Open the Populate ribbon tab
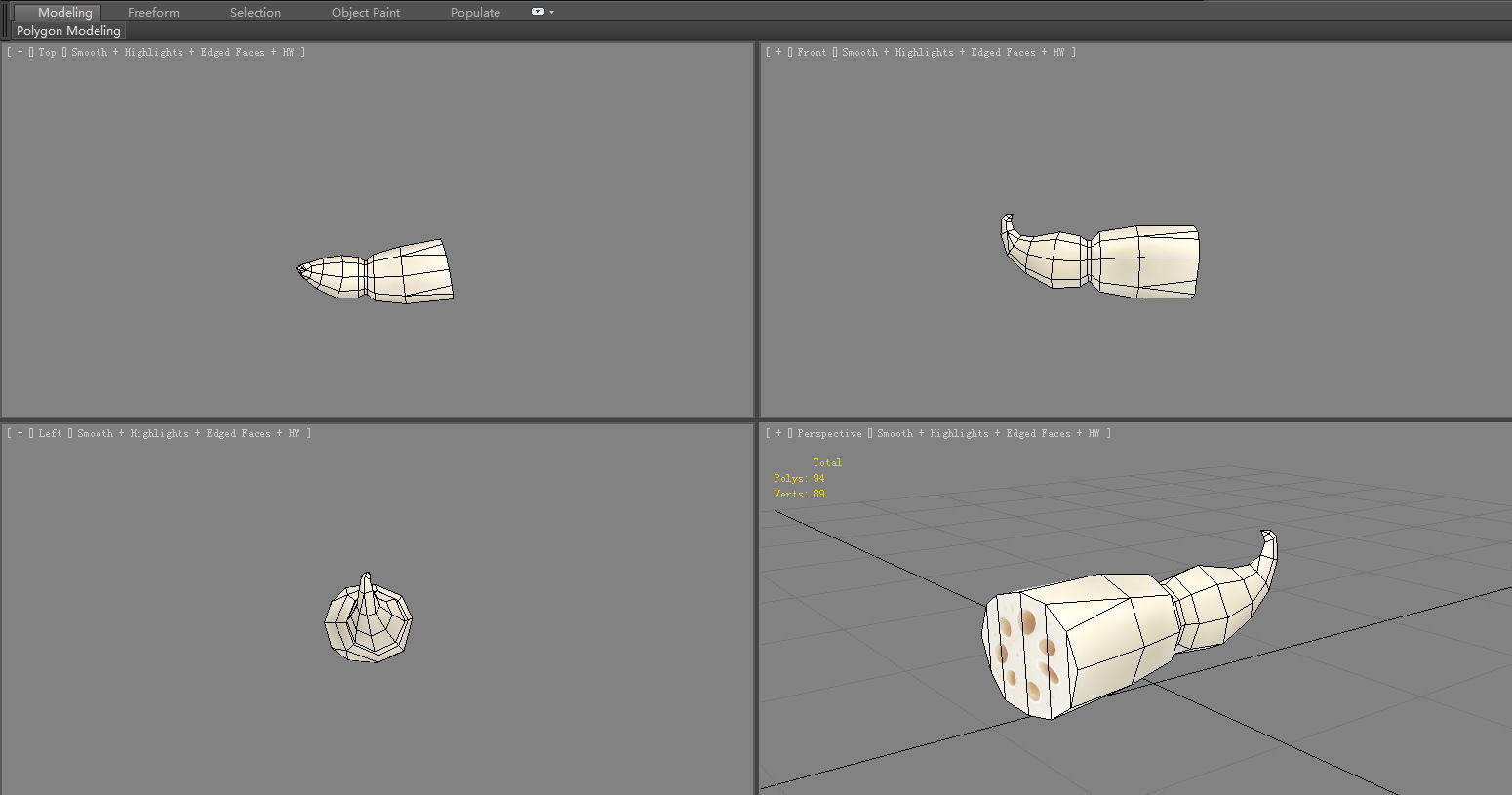The height and width of the screenshot is (795, 1512). pos(475,12)
